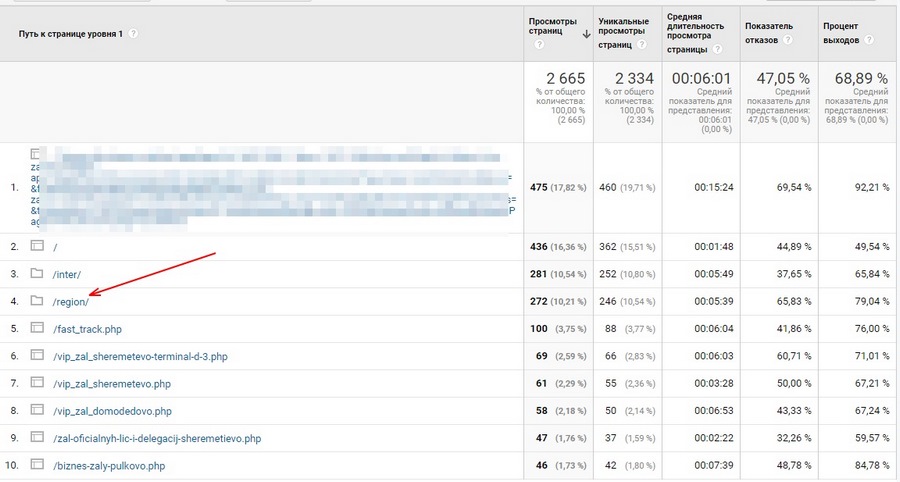
Task: Click total unique views value 2 334
Action: point(634,78)
